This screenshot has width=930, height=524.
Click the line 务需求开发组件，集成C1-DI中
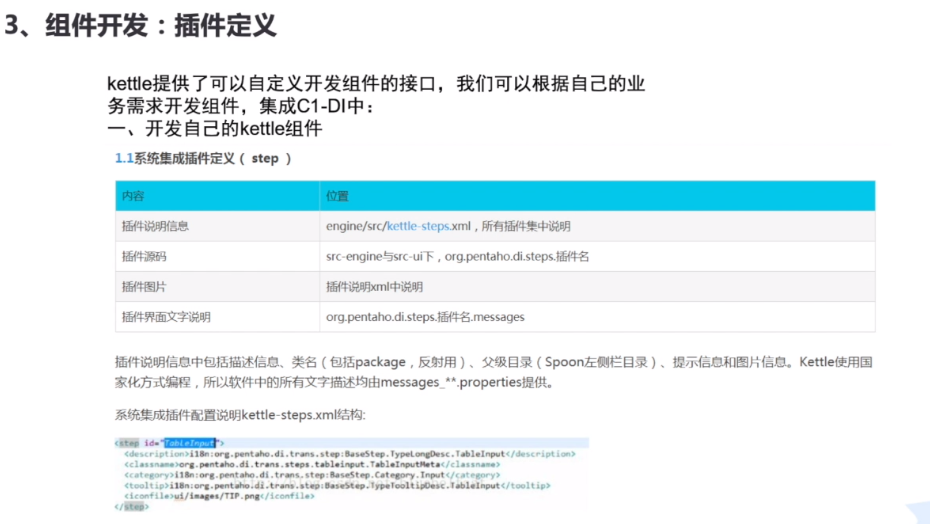tap(241, 106)
